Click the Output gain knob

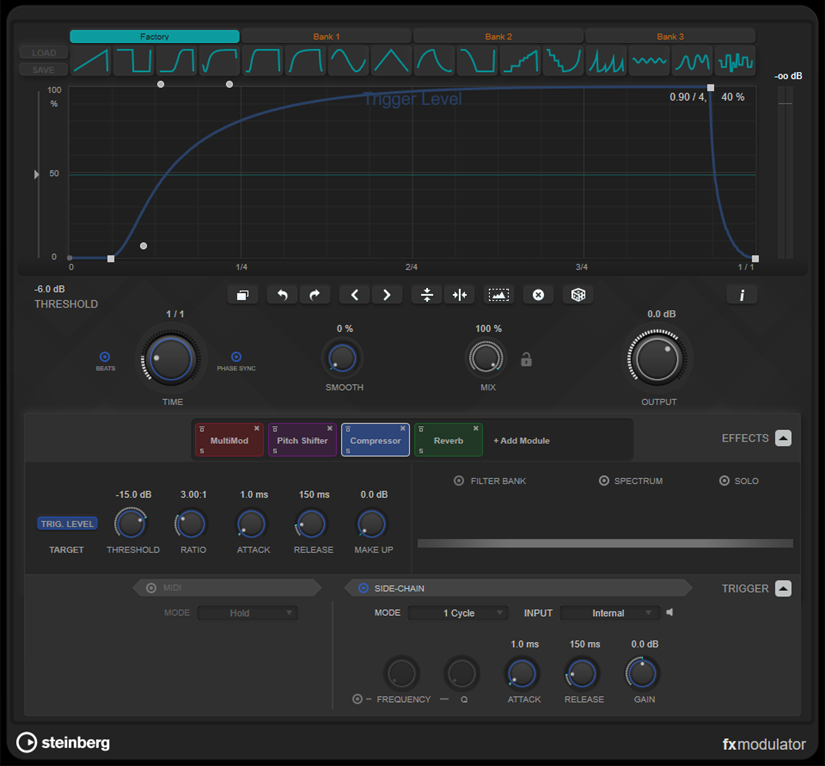pyautogui.click(x=657, y=358)
